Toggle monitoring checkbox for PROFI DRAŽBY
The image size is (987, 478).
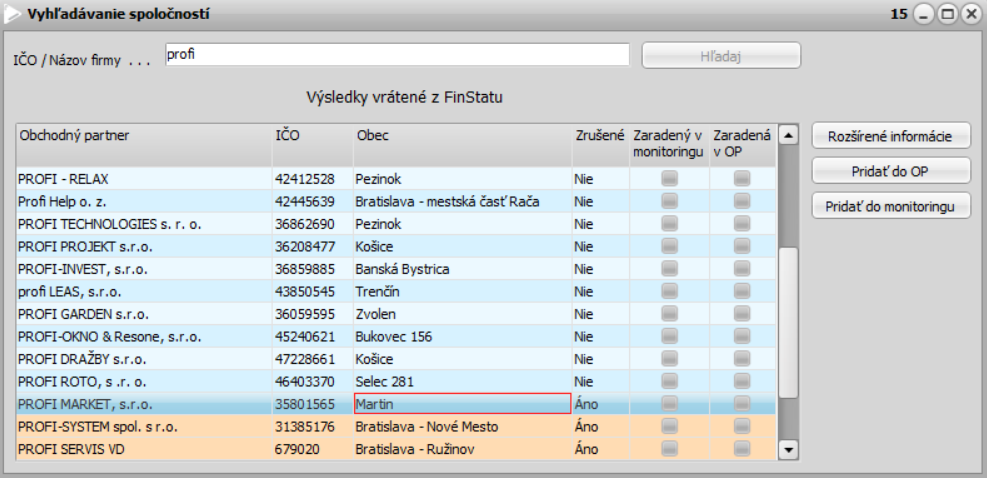(x=669, y=360)
